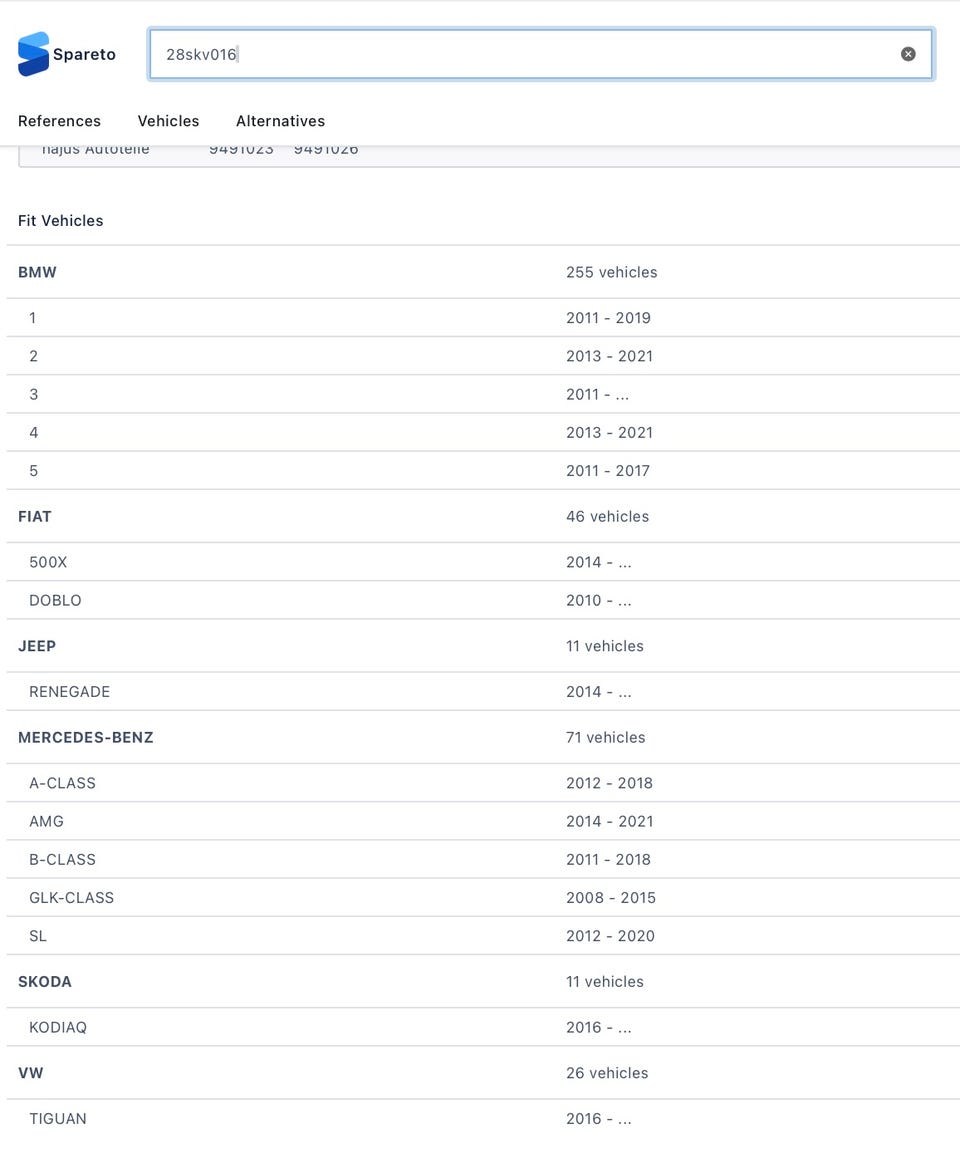Toggle the JEEP vehicle group
The width and height of the screenshot is (960, 1158).
[483, 645]
